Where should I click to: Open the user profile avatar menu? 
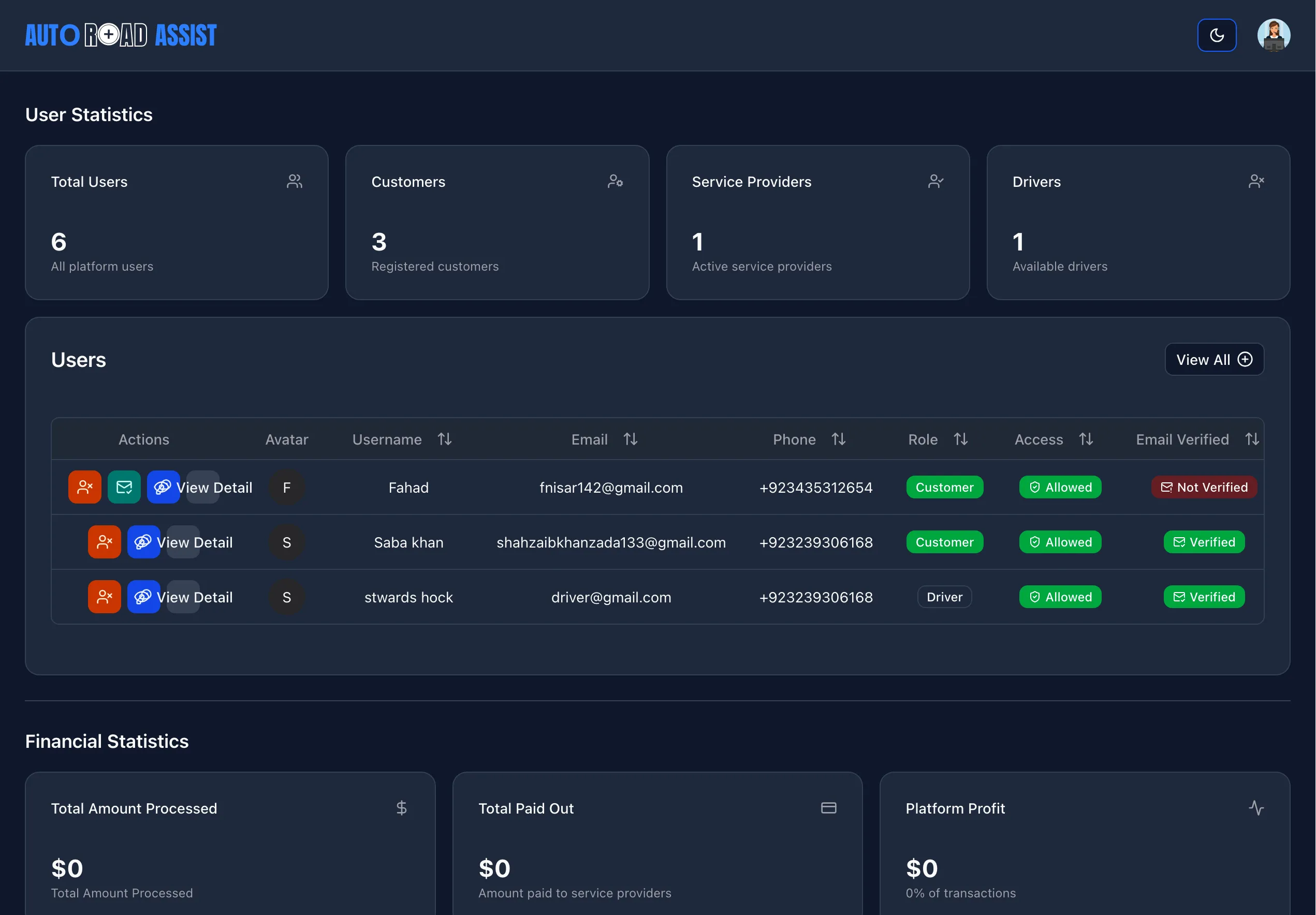(1273, 36)
